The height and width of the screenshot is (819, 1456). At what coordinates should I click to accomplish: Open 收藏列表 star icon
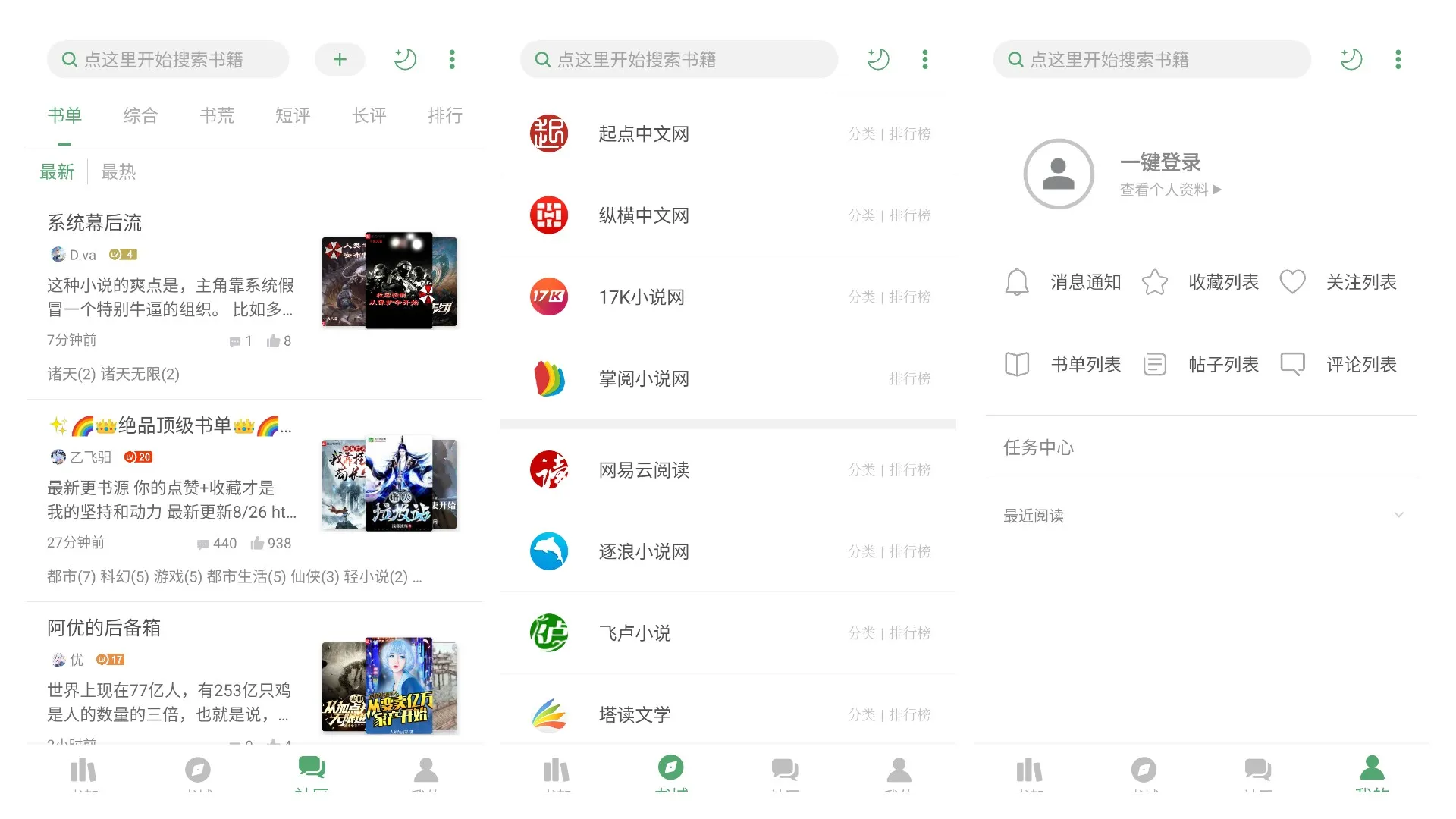point(1155,281)
